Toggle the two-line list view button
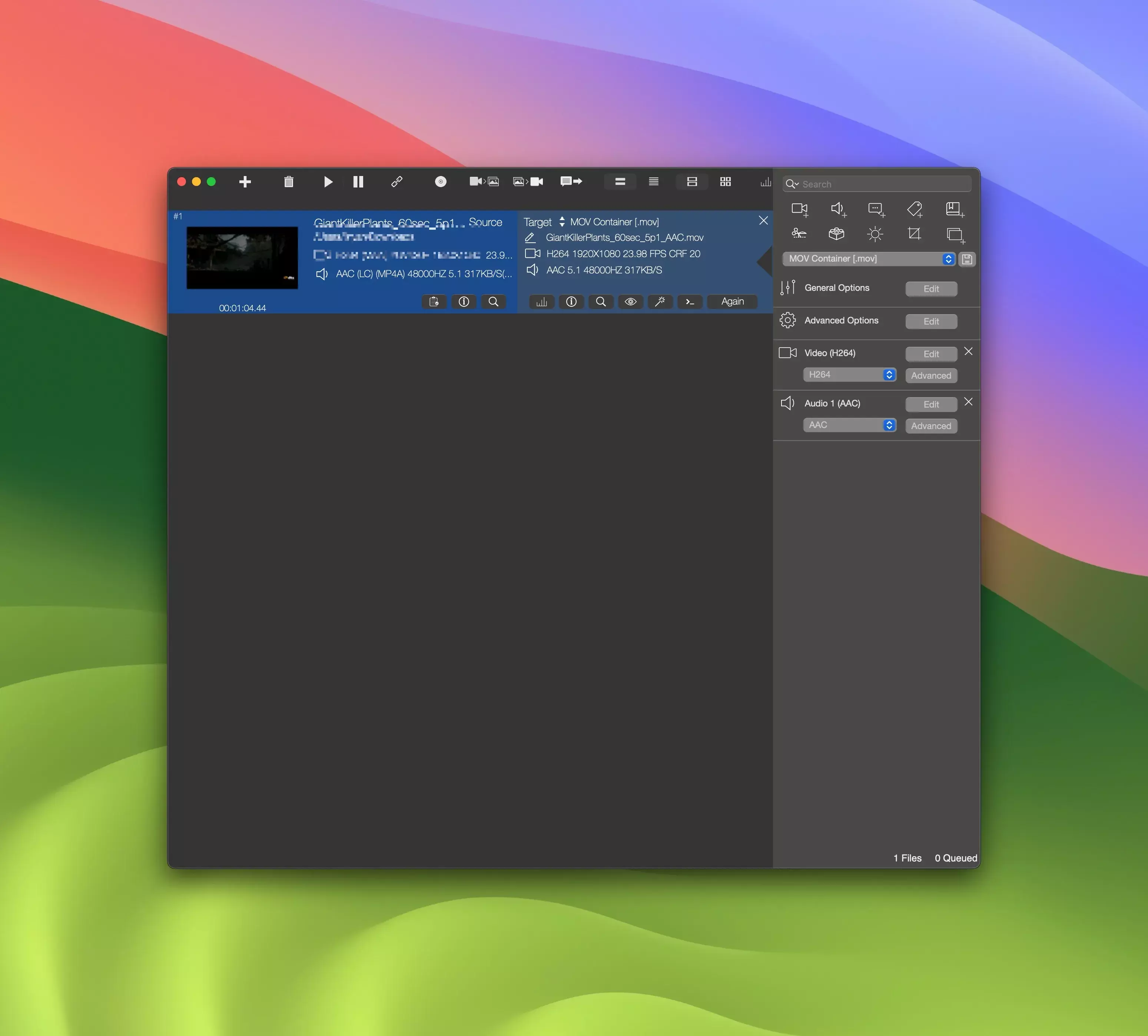This screenshot has width=1148, height=1036. point(620,182)
